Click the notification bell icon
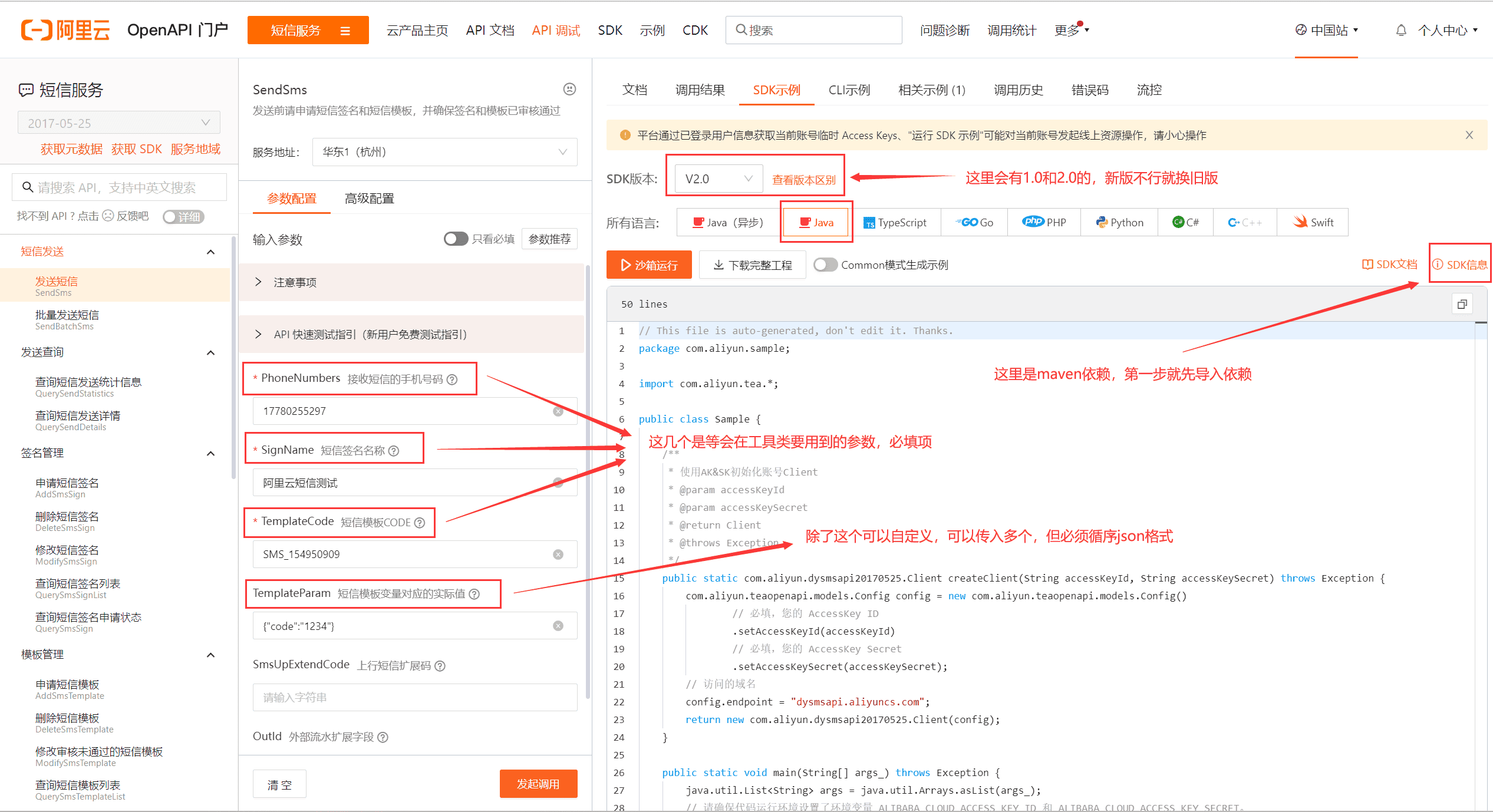This screenshot has height=812, width=1493. coord(1401,30)
